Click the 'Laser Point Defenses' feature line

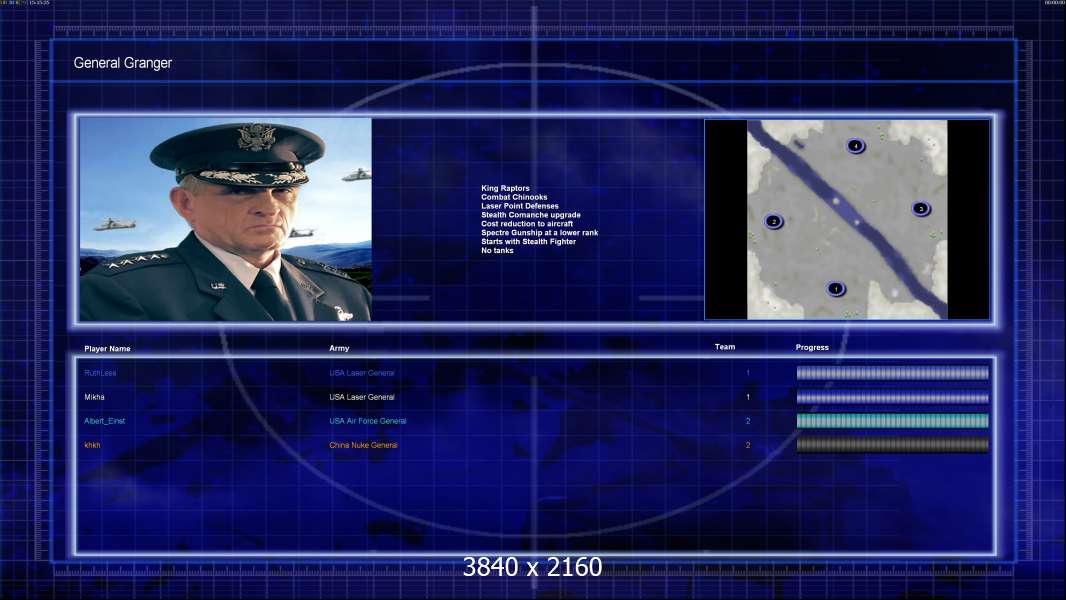(520, 206)
